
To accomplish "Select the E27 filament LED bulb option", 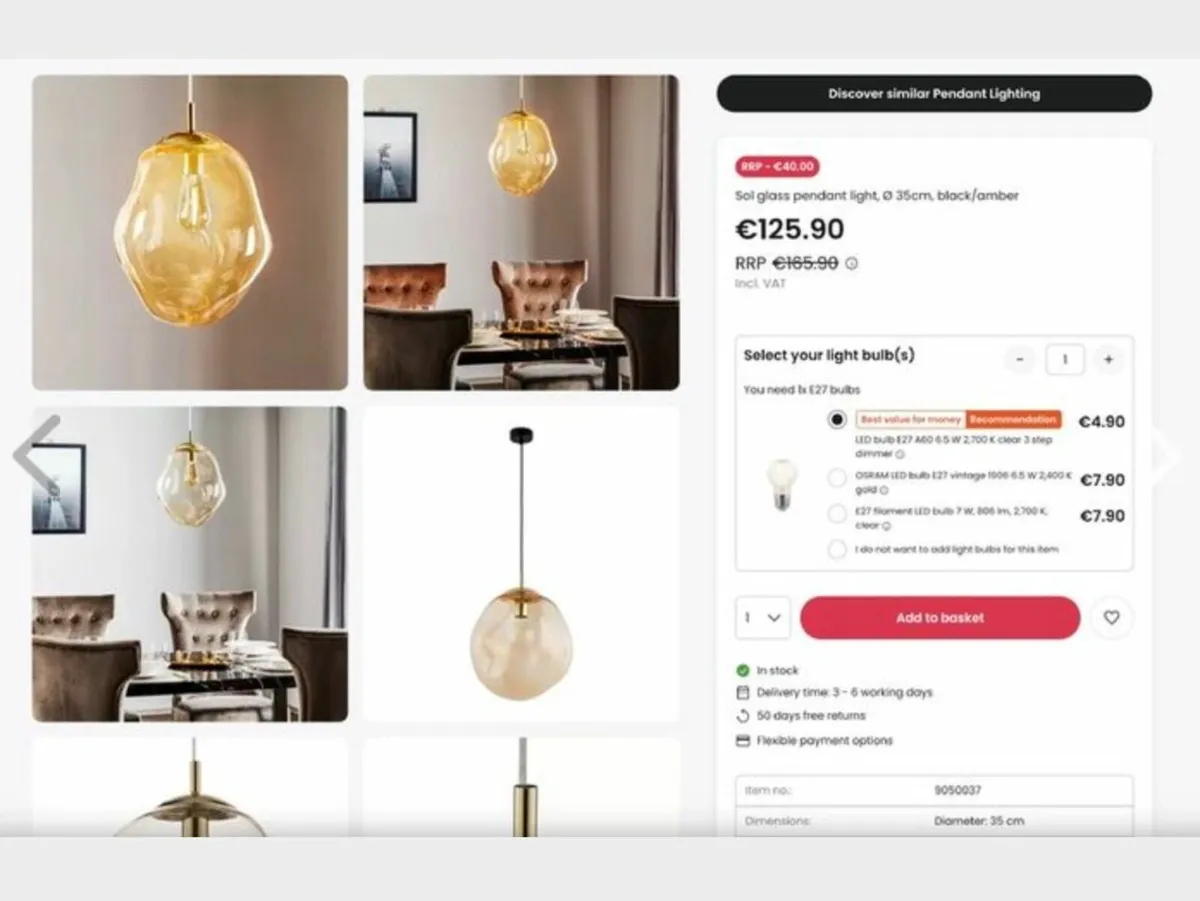I will 837,514.
